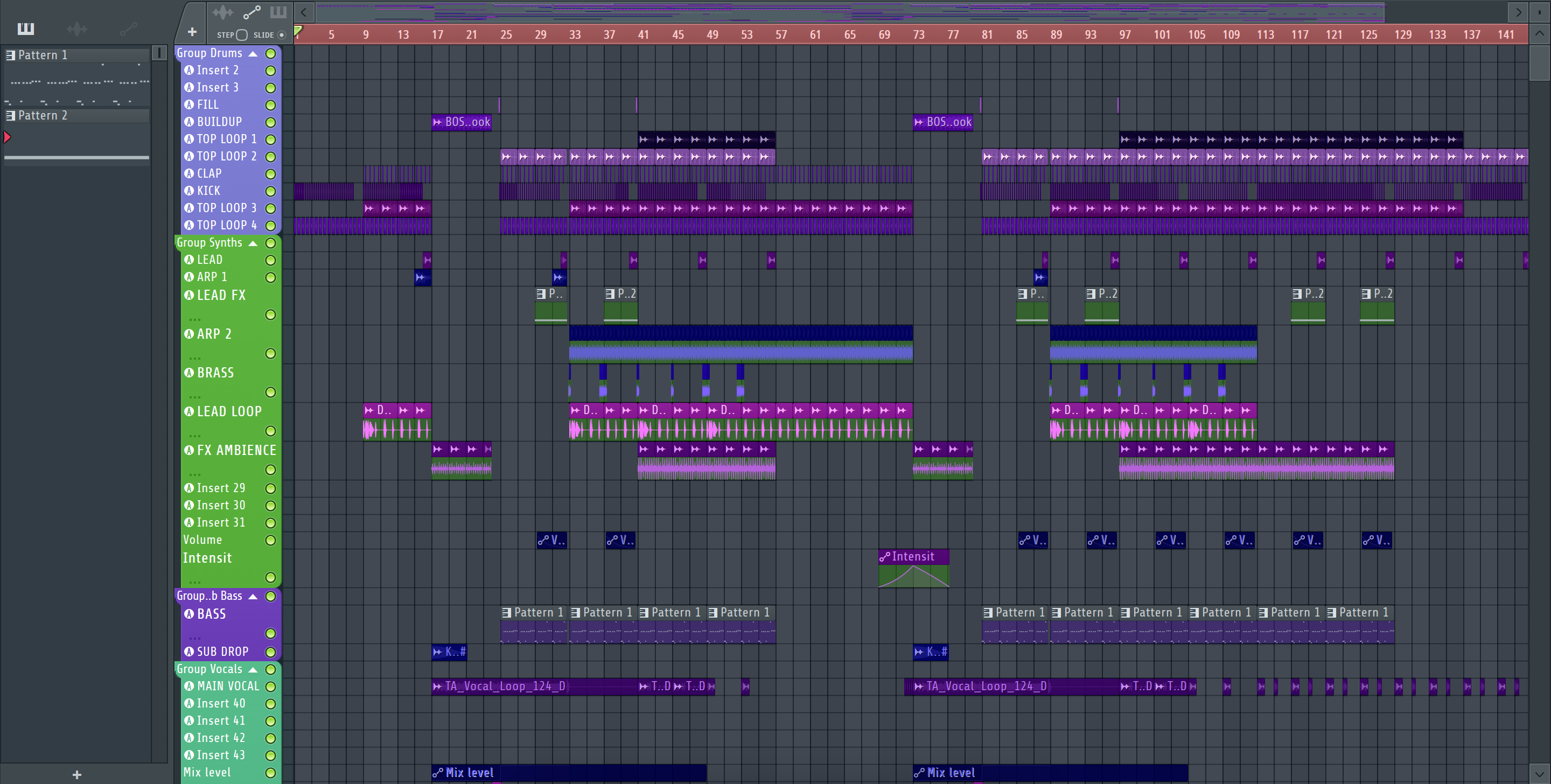Select the TOP LOOP 4 track label
This screenshot has height=784, width=1551.
[x=227, y=225]
